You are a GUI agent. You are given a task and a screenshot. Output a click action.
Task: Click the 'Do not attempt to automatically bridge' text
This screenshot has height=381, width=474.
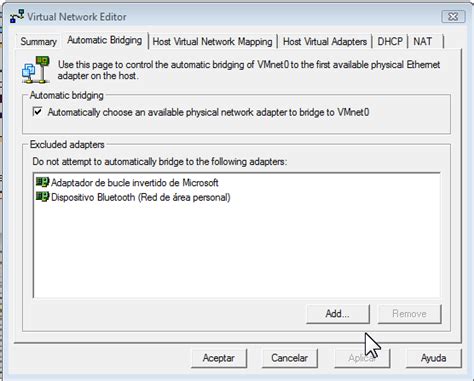[160, 162]
